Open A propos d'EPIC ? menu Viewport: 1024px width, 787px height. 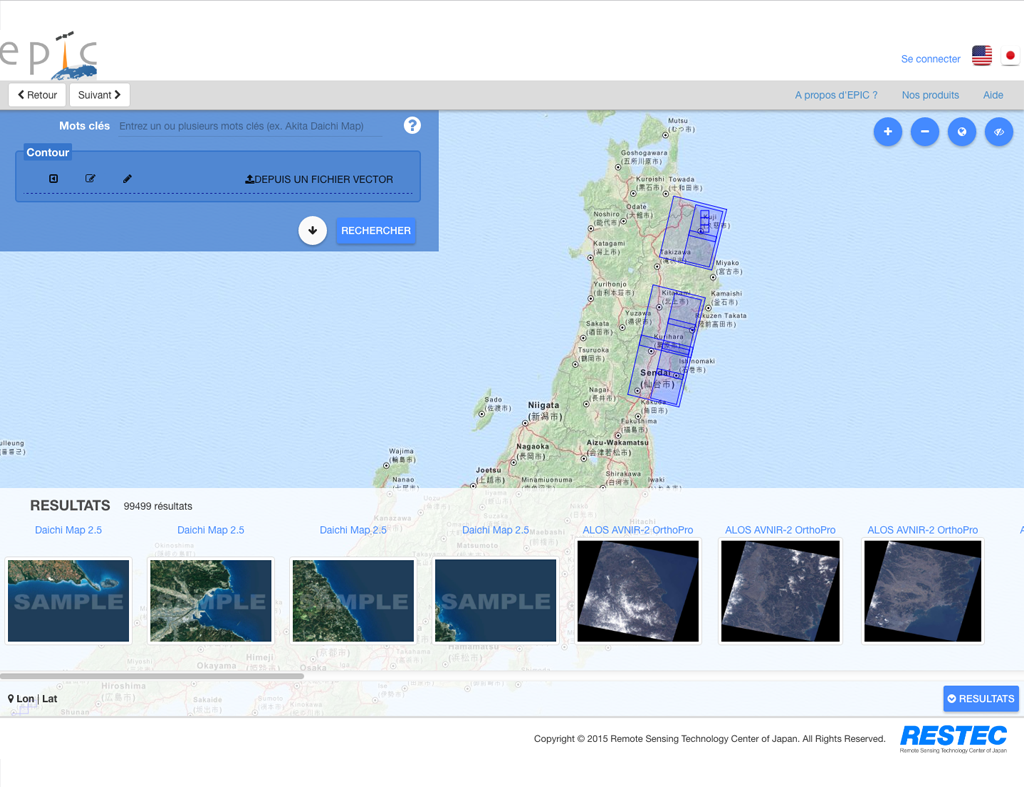point(836,95)
